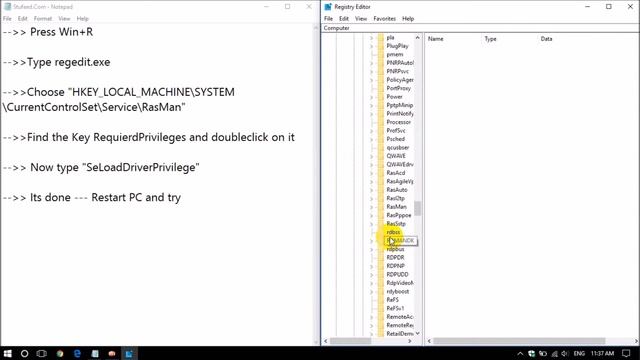This screenshot has width=640, height=360.
Task: Expand the rdyboost key
Action: tap(371, 292)
